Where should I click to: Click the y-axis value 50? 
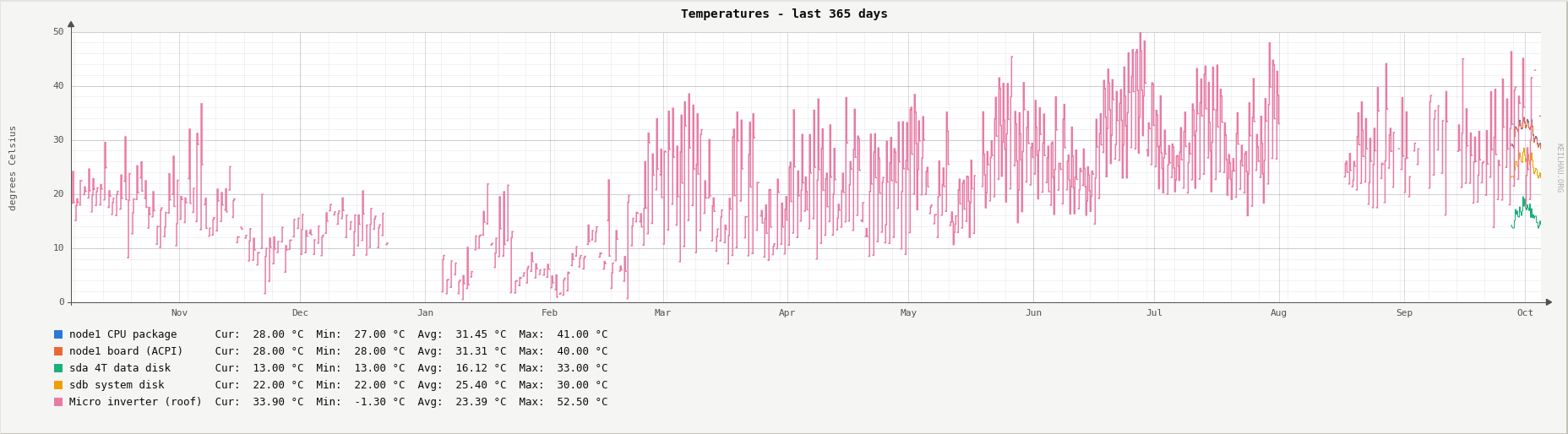[58, 32]
